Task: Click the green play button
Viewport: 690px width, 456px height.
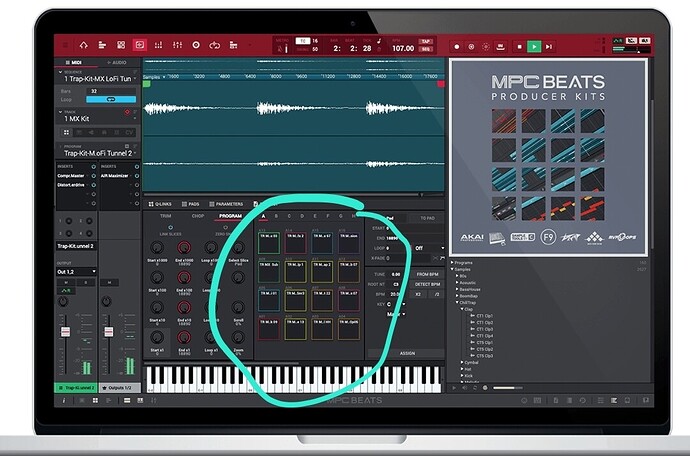Action: tap(534, 47)
